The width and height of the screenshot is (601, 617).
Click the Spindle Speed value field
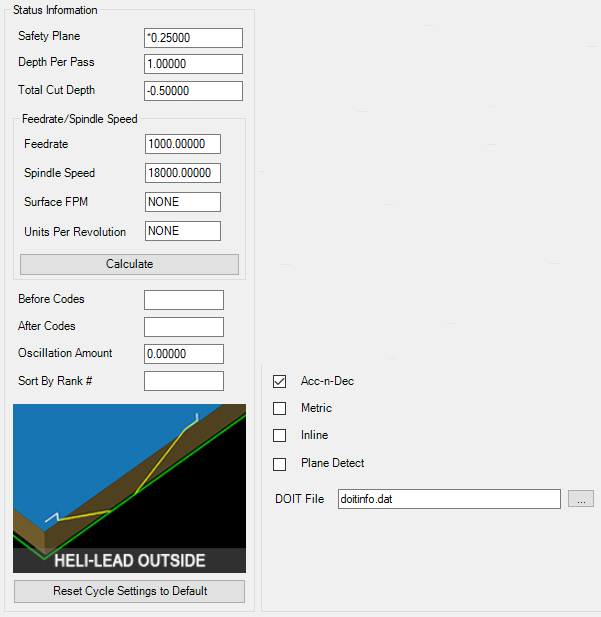183,173
